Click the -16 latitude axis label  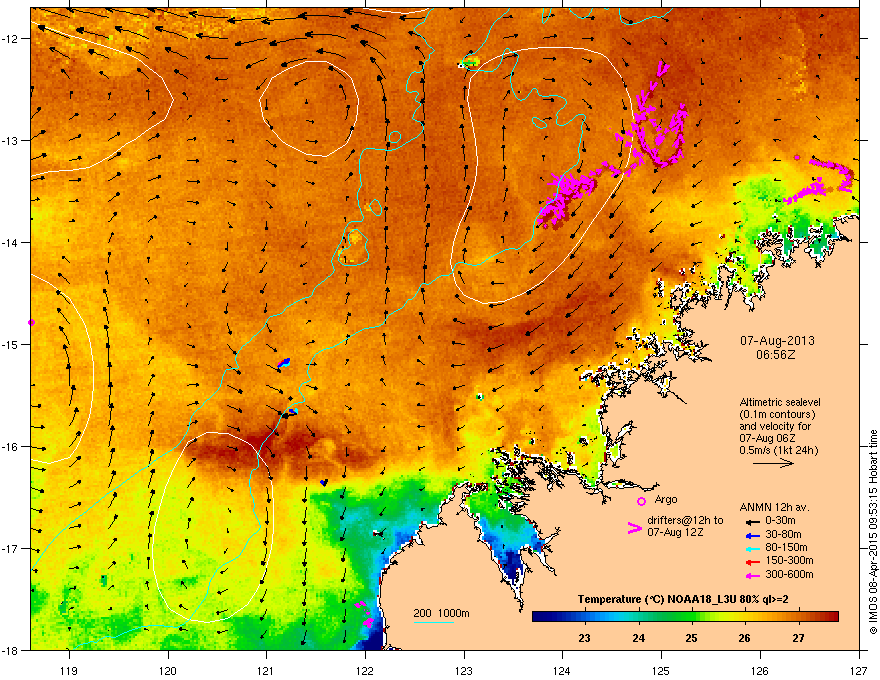pyautogui.click(x=10, y=447)
